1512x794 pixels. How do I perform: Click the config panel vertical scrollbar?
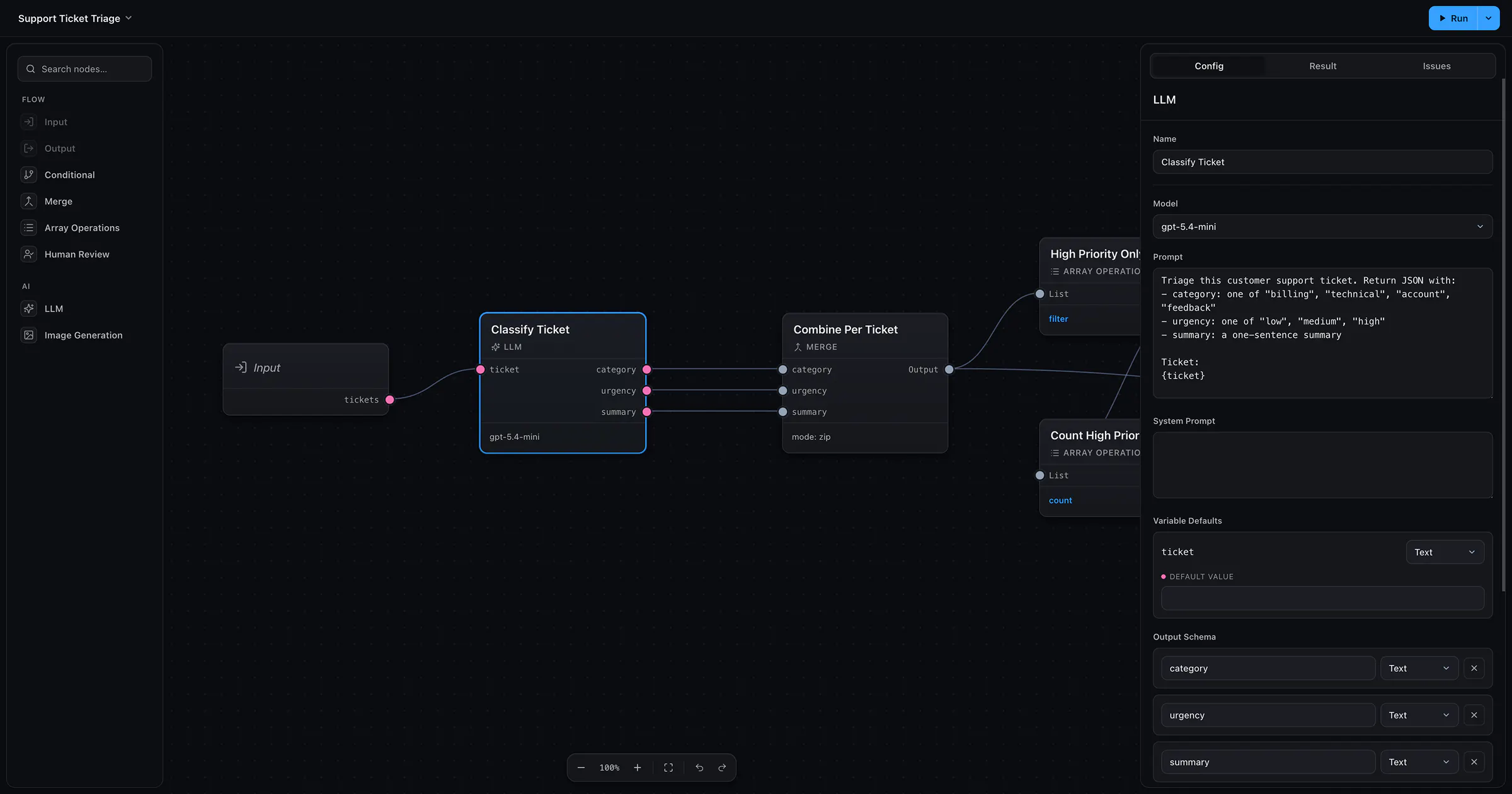tap(1503, 334)
